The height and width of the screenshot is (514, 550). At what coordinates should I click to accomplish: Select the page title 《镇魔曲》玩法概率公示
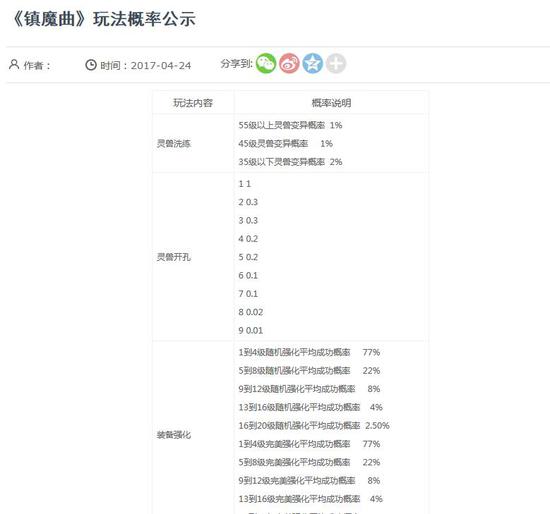(103, 19)
